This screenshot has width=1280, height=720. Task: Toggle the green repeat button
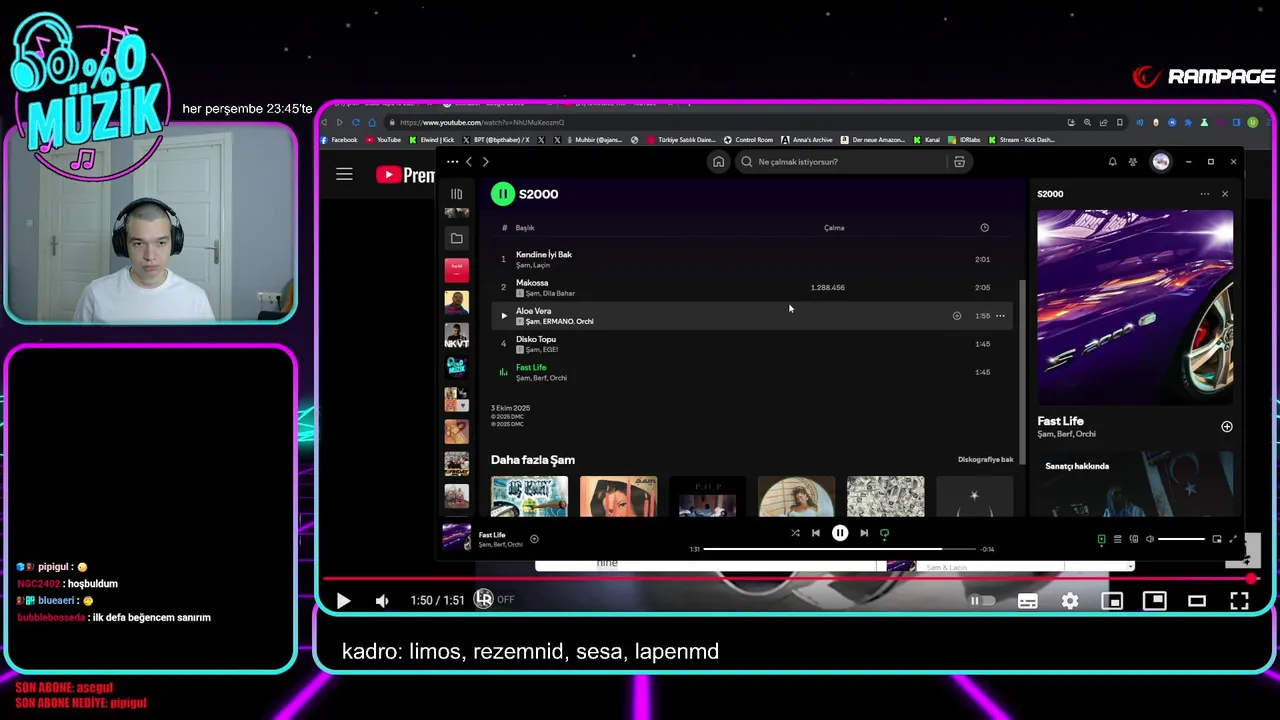tap(884, 534)
